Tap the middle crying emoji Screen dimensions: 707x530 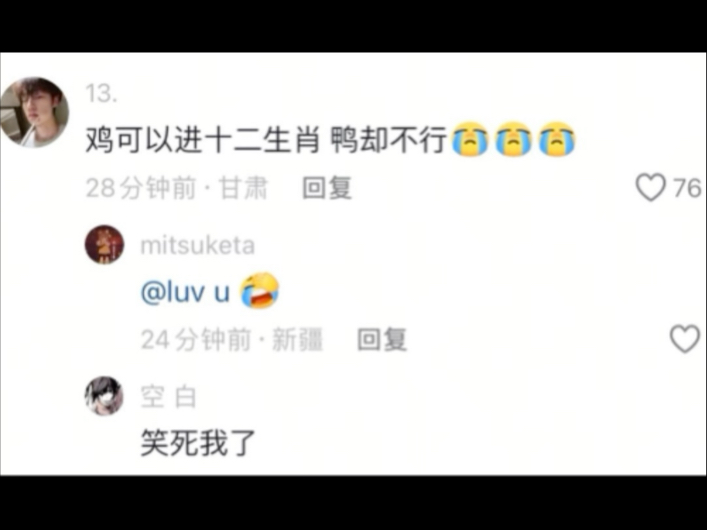click(514, 139)
